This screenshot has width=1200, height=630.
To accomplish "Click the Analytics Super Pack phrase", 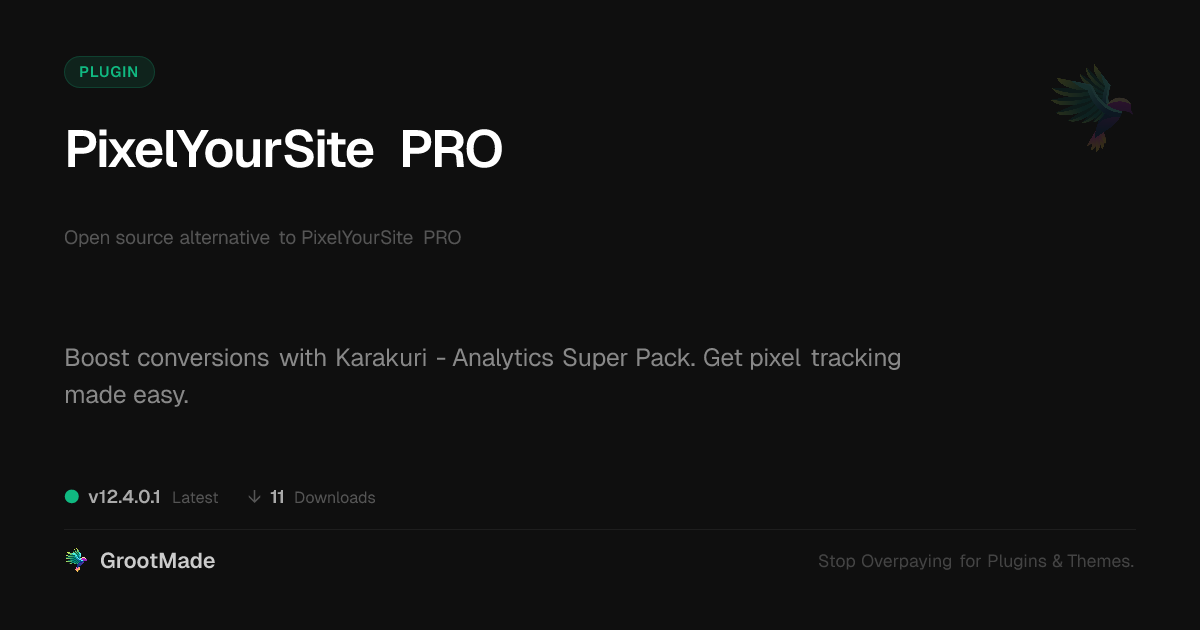I will (573, 358).
